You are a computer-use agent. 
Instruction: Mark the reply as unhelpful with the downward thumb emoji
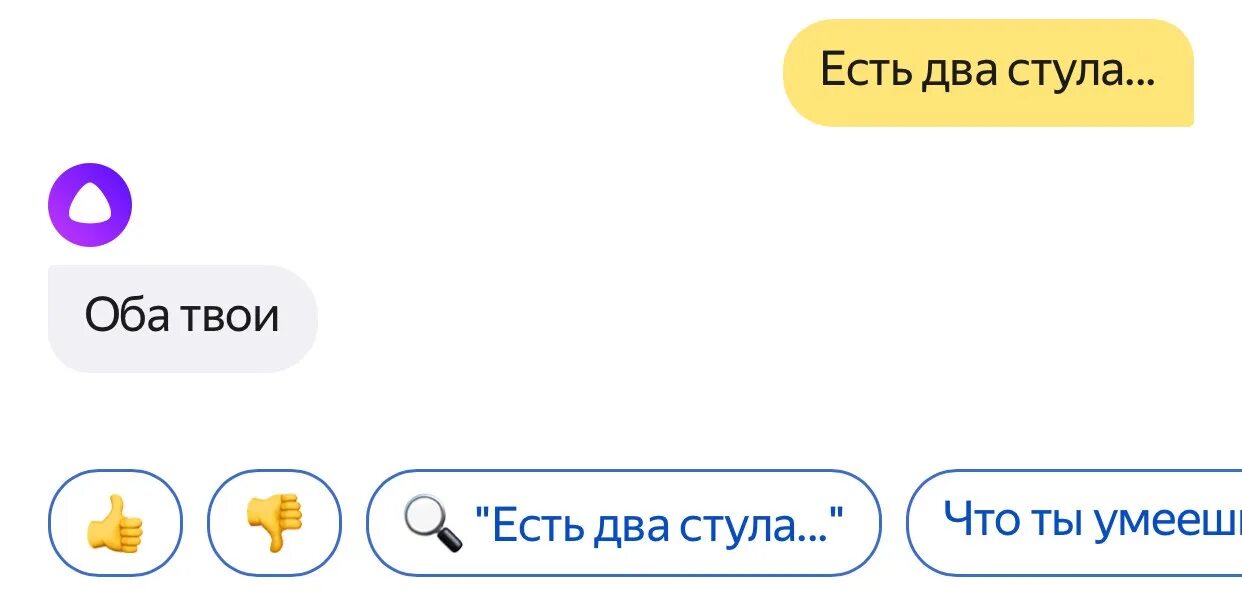pyautogui.click(x=274, y=524)
